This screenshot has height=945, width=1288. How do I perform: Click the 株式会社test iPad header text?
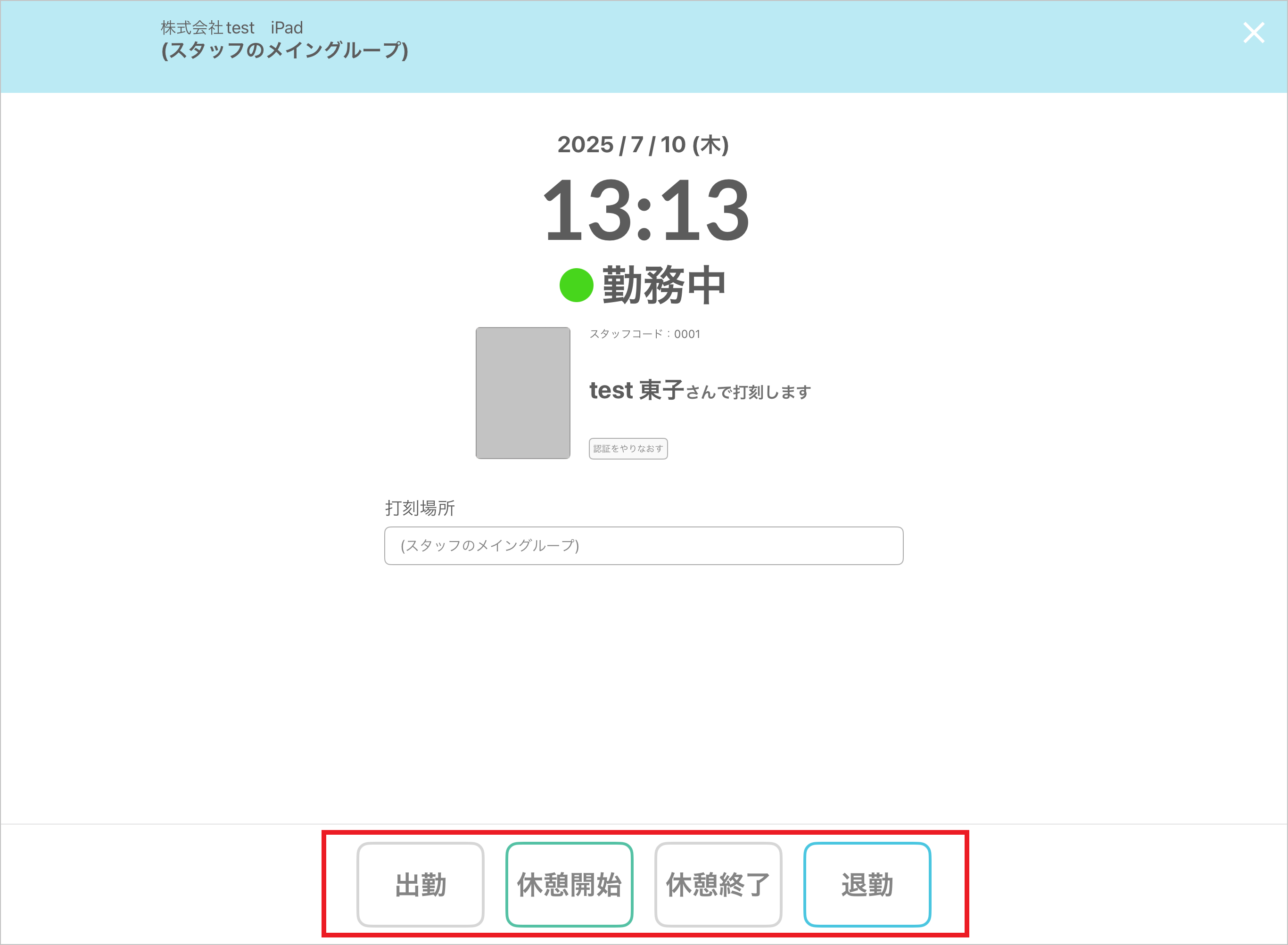[x=231, y=27]
